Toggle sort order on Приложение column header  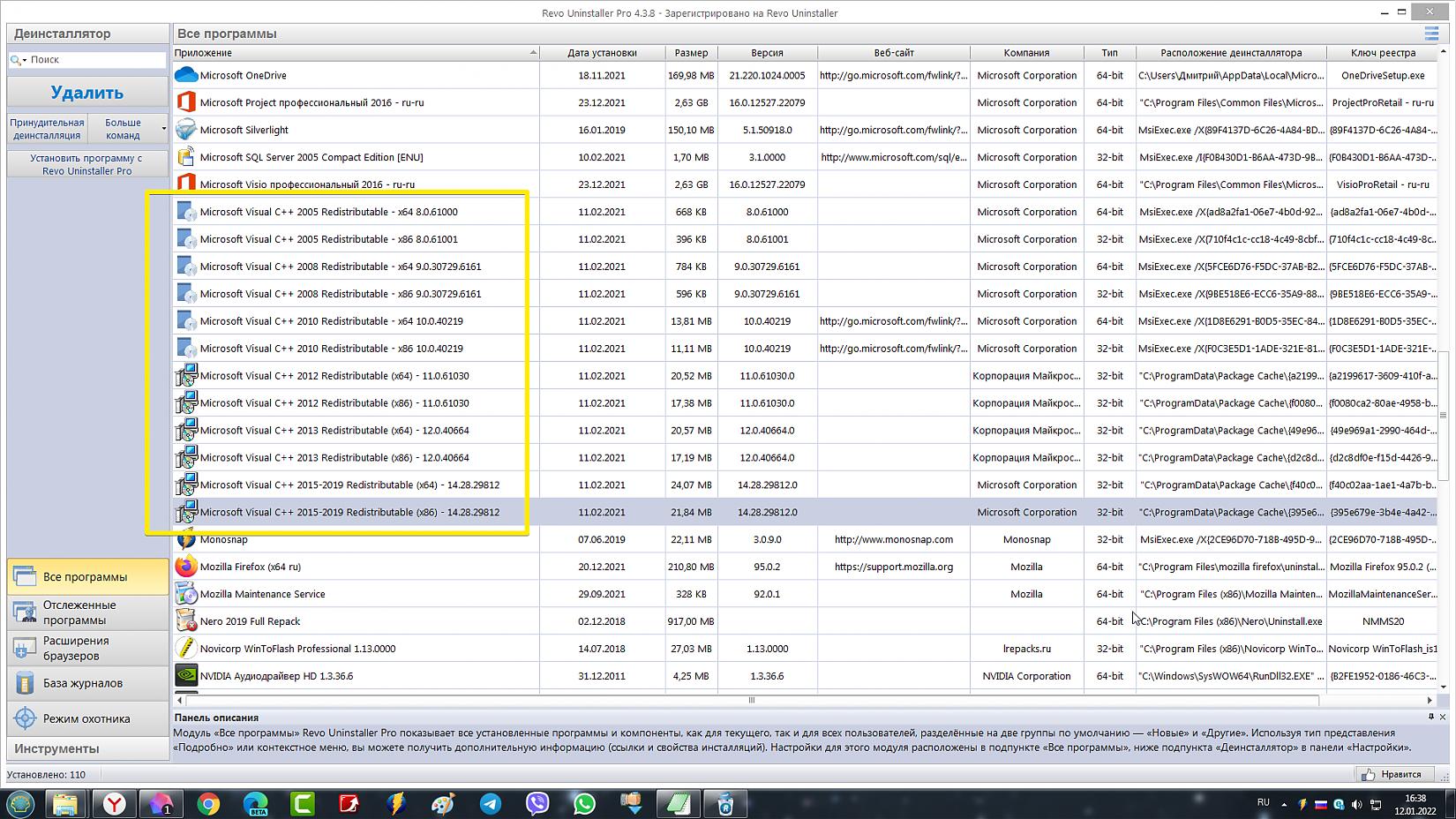pos(353,53)
